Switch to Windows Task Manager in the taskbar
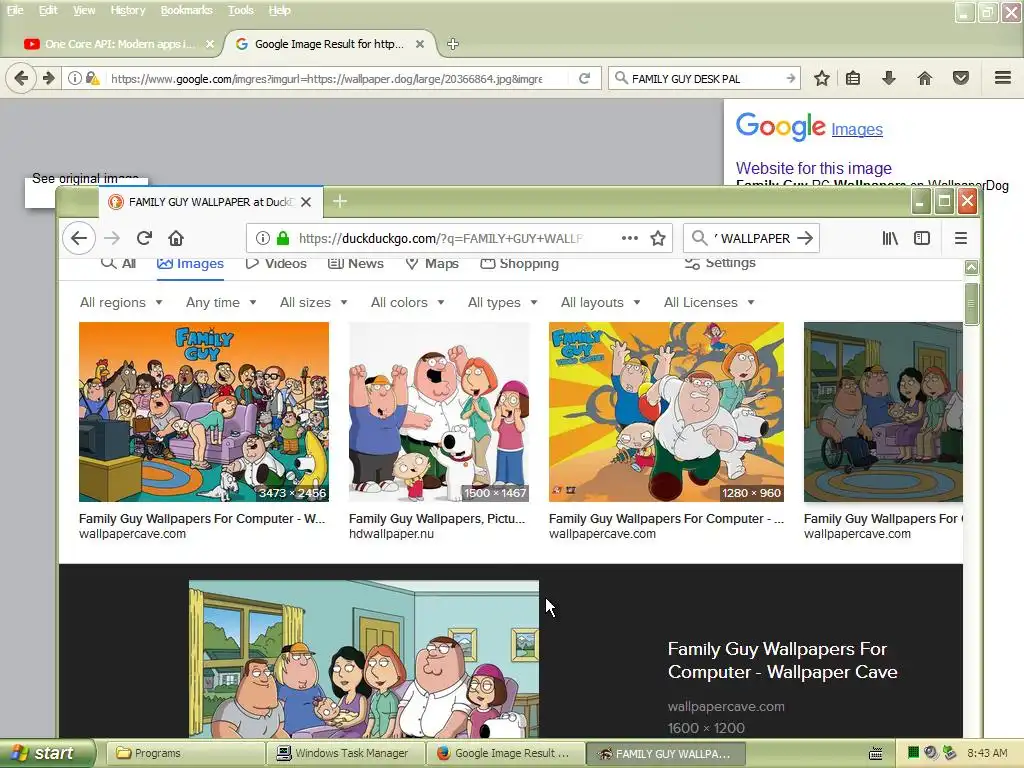Screen dimensions: 1024x768 (345, 753)
